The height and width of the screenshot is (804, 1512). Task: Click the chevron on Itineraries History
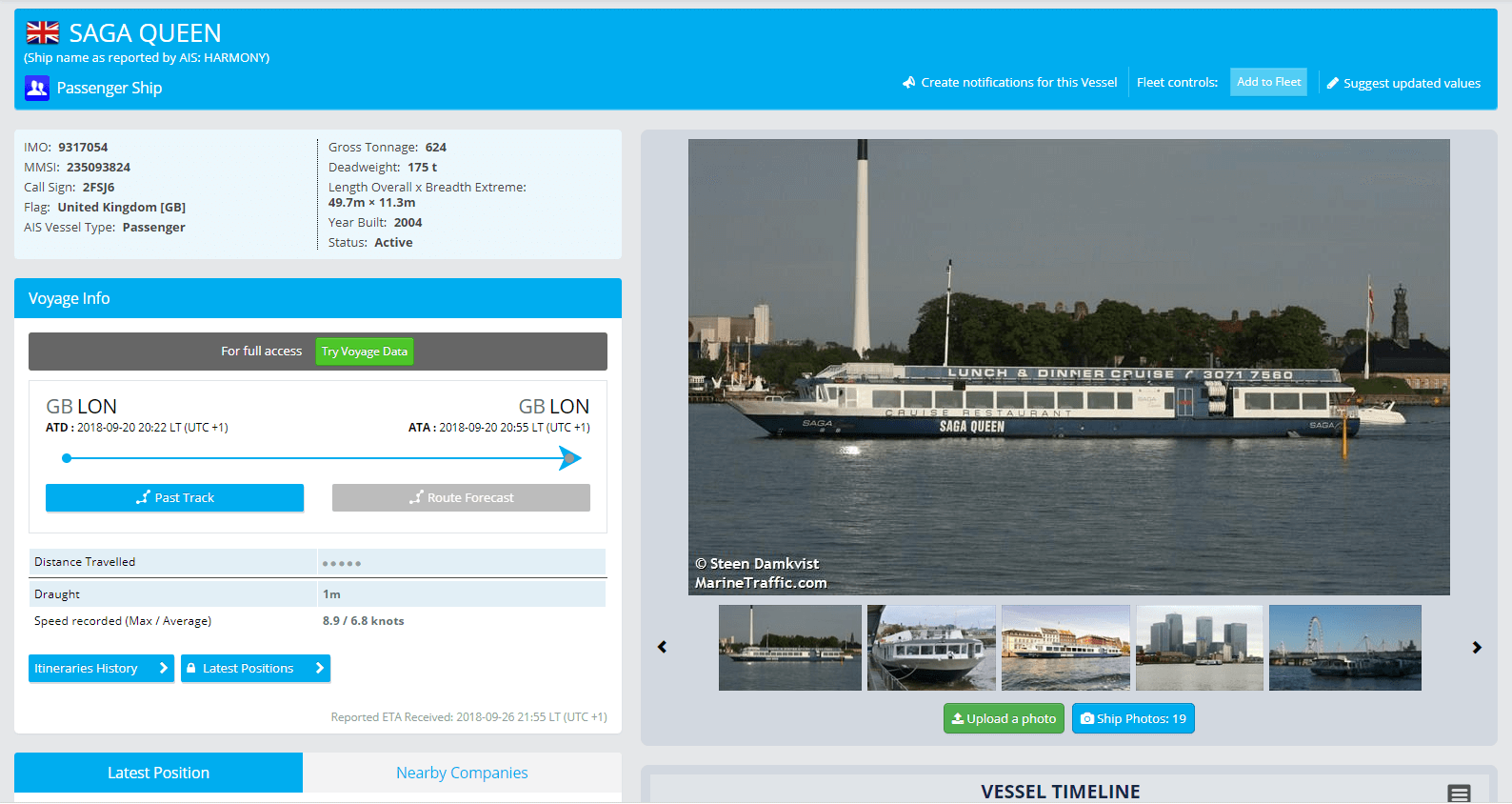click(x=163, y=669)
